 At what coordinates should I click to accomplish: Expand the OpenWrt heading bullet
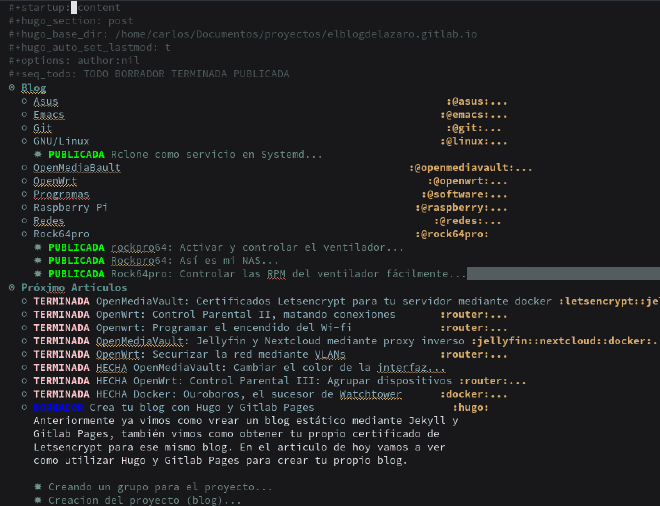[x=24, y=181]
